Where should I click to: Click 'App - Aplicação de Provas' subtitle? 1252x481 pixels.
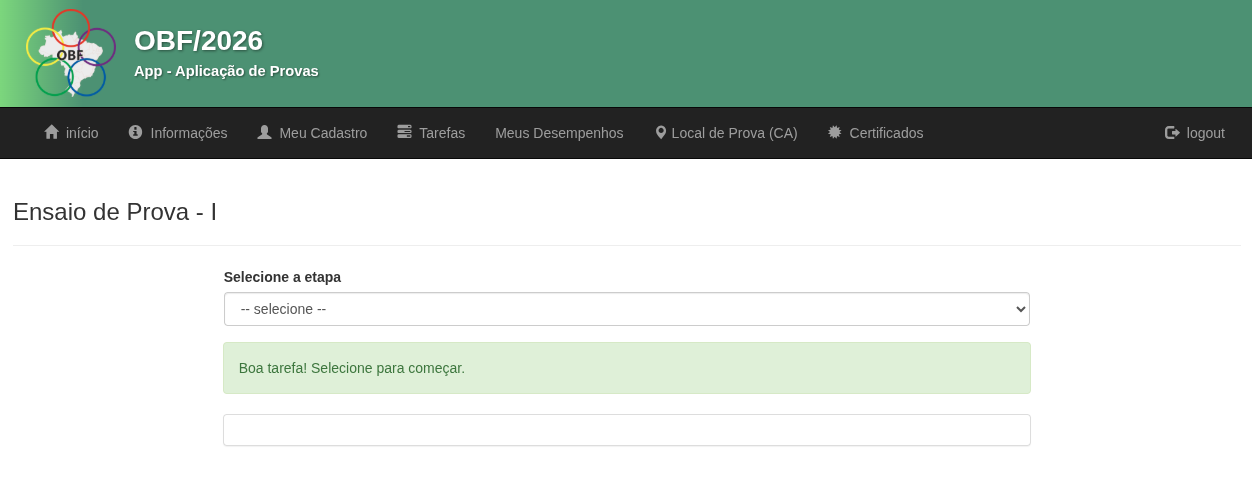pyautogui.click(x=226, y=71)
